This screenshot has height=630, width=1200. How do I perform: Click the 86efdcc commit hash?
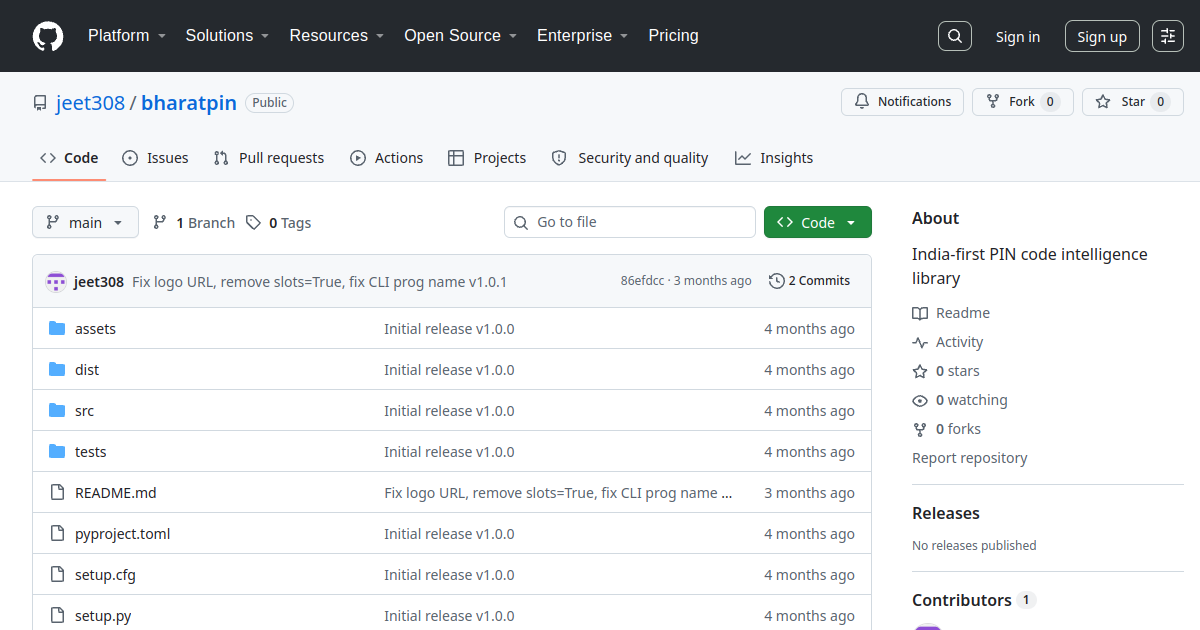(642, 281)
